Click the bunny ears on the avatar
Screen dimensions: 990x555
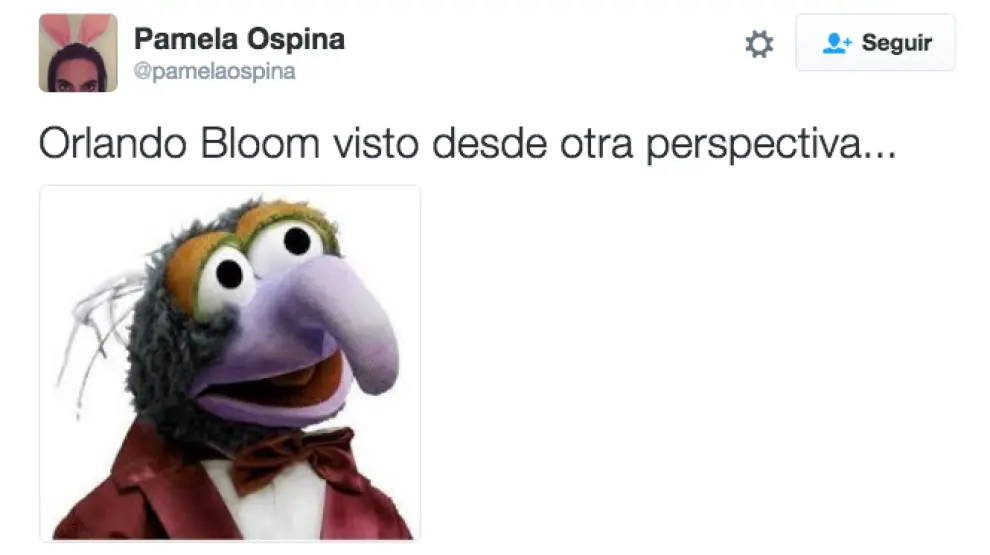[x=77, y=29]
